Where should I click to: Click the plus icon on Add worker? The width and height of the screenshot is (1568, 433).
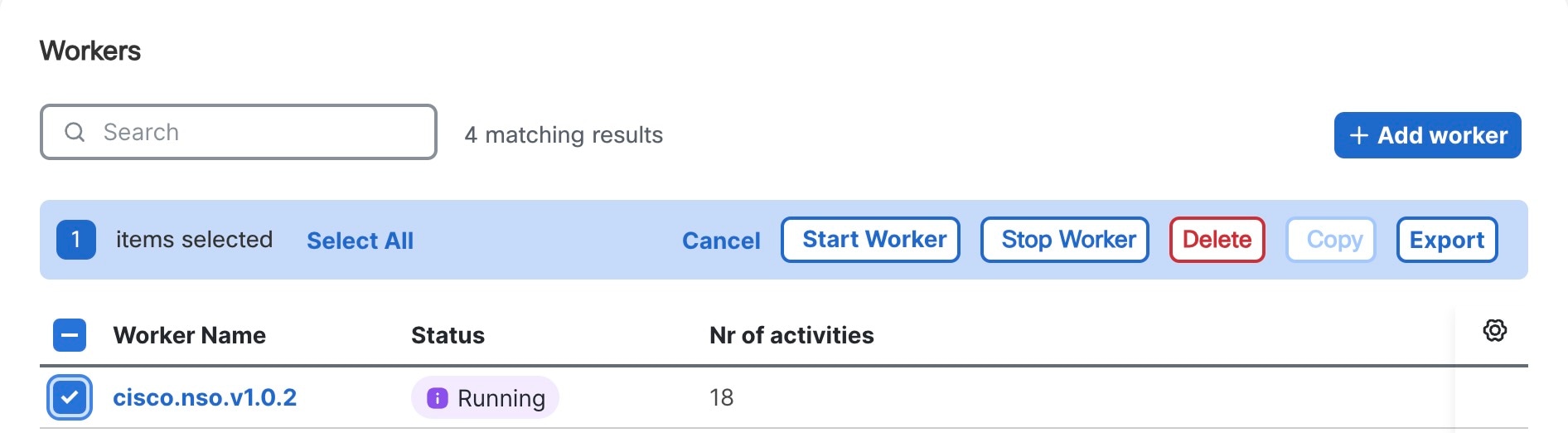coord(1358,135)
